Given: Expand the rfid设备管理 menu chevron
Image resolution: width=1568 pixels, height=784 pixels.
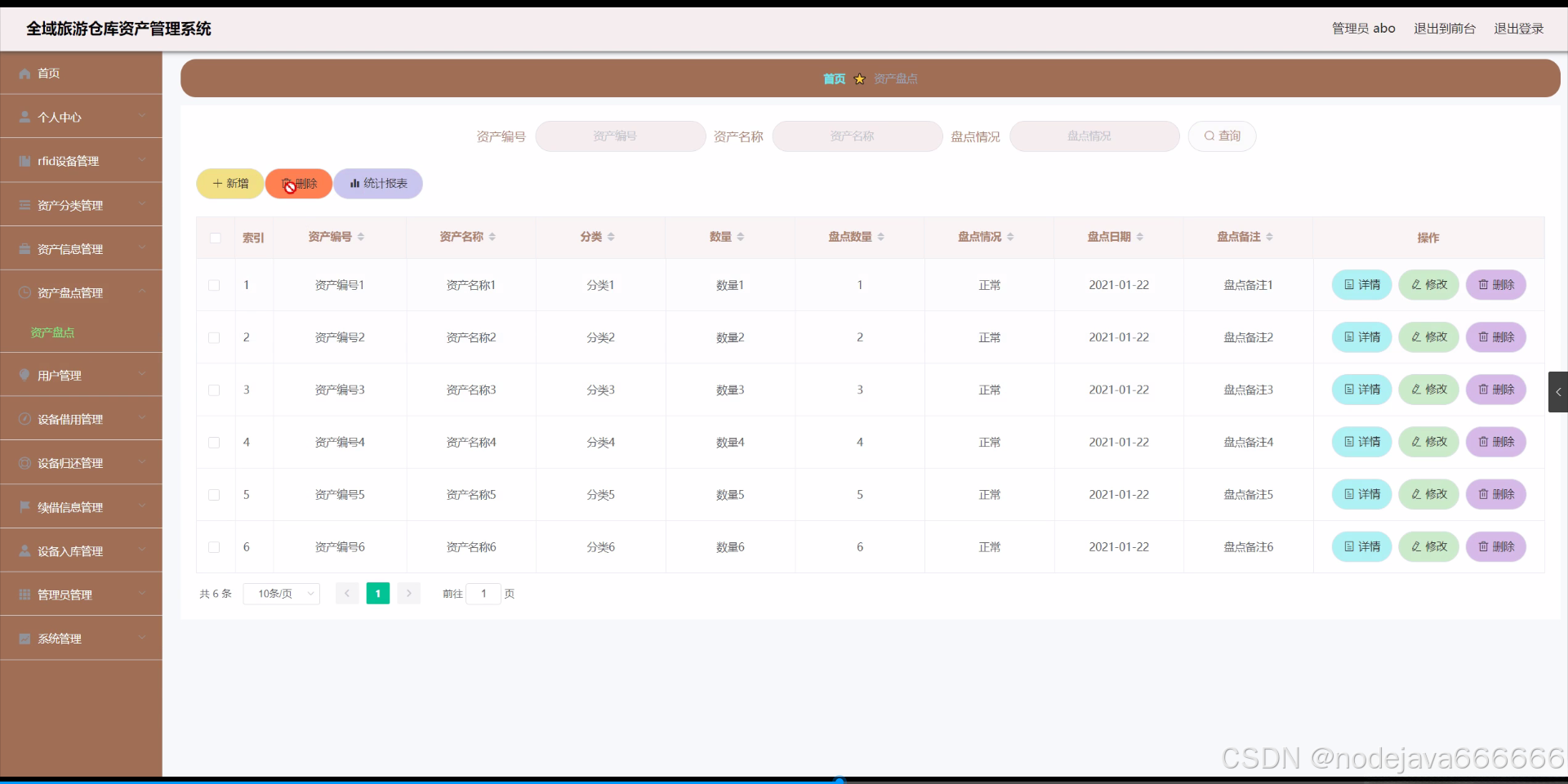Looking at the screenshot, I should point(142,161).
